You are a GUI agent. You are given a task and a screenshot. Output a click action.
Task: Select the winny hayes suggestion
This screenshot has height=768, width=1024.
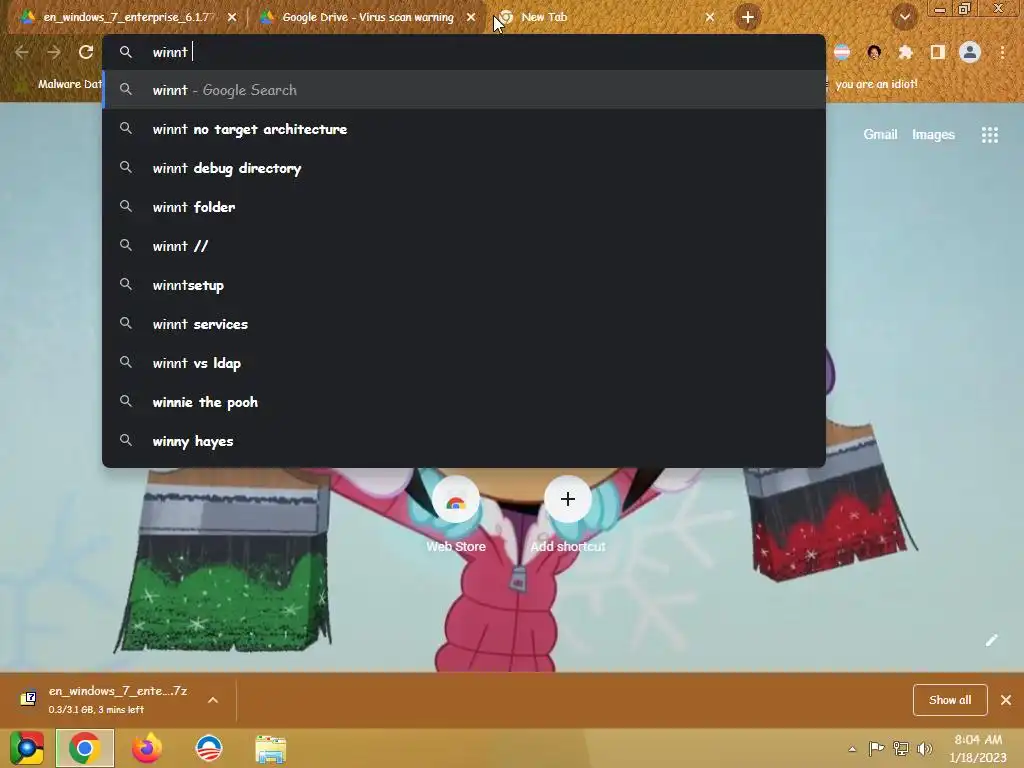464,441
